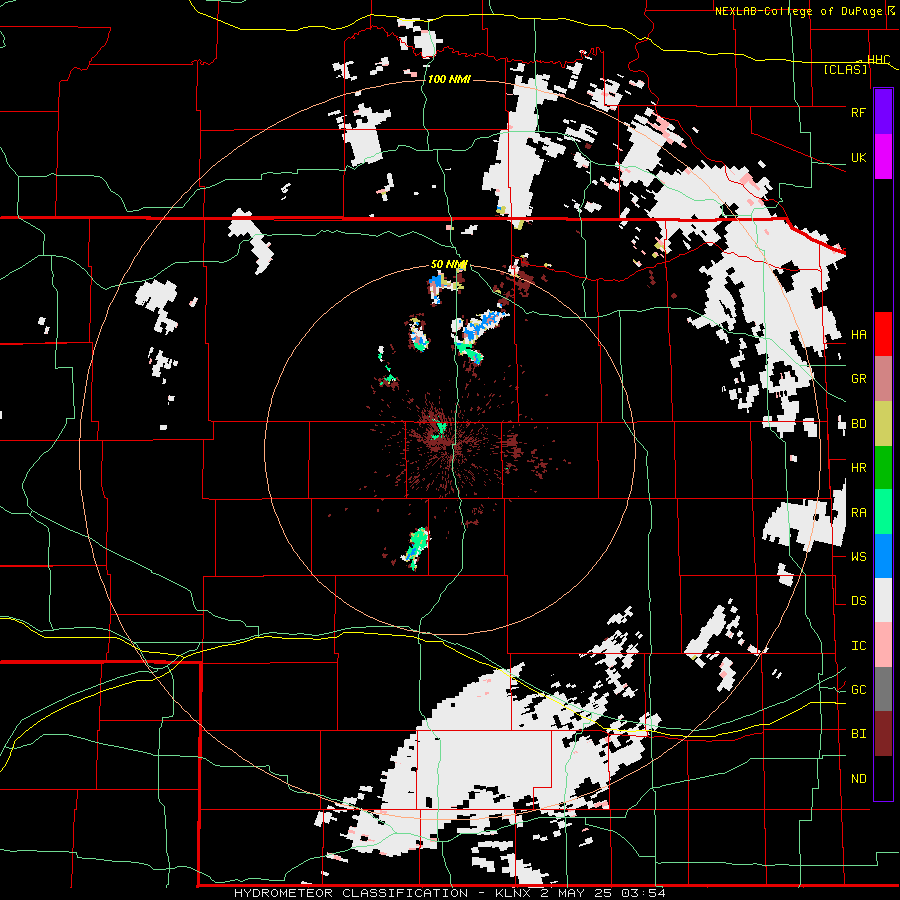Click the 'NEXLAB-College of DuPage' header text
Screen dimensions: 900x900
[799, 11]
